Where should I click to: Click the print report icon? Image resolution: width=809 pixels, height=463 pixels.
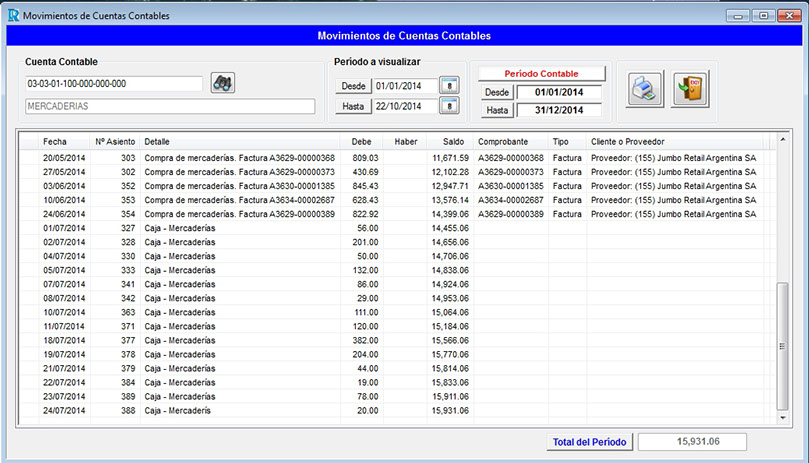pyautogui.click(x=644, y=89)
